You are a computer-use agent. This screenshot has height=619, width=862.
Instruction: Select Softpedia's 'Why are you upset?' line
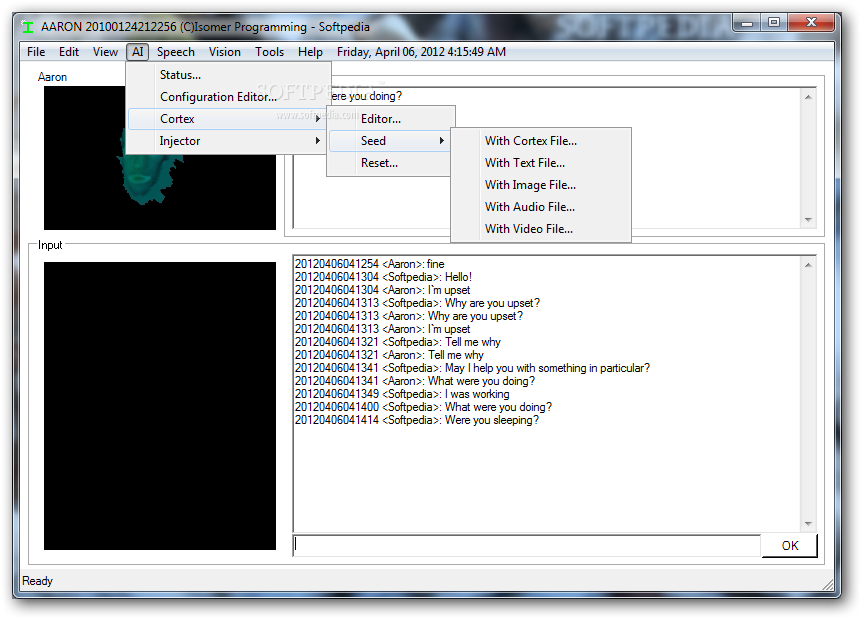tap(417, 303)
